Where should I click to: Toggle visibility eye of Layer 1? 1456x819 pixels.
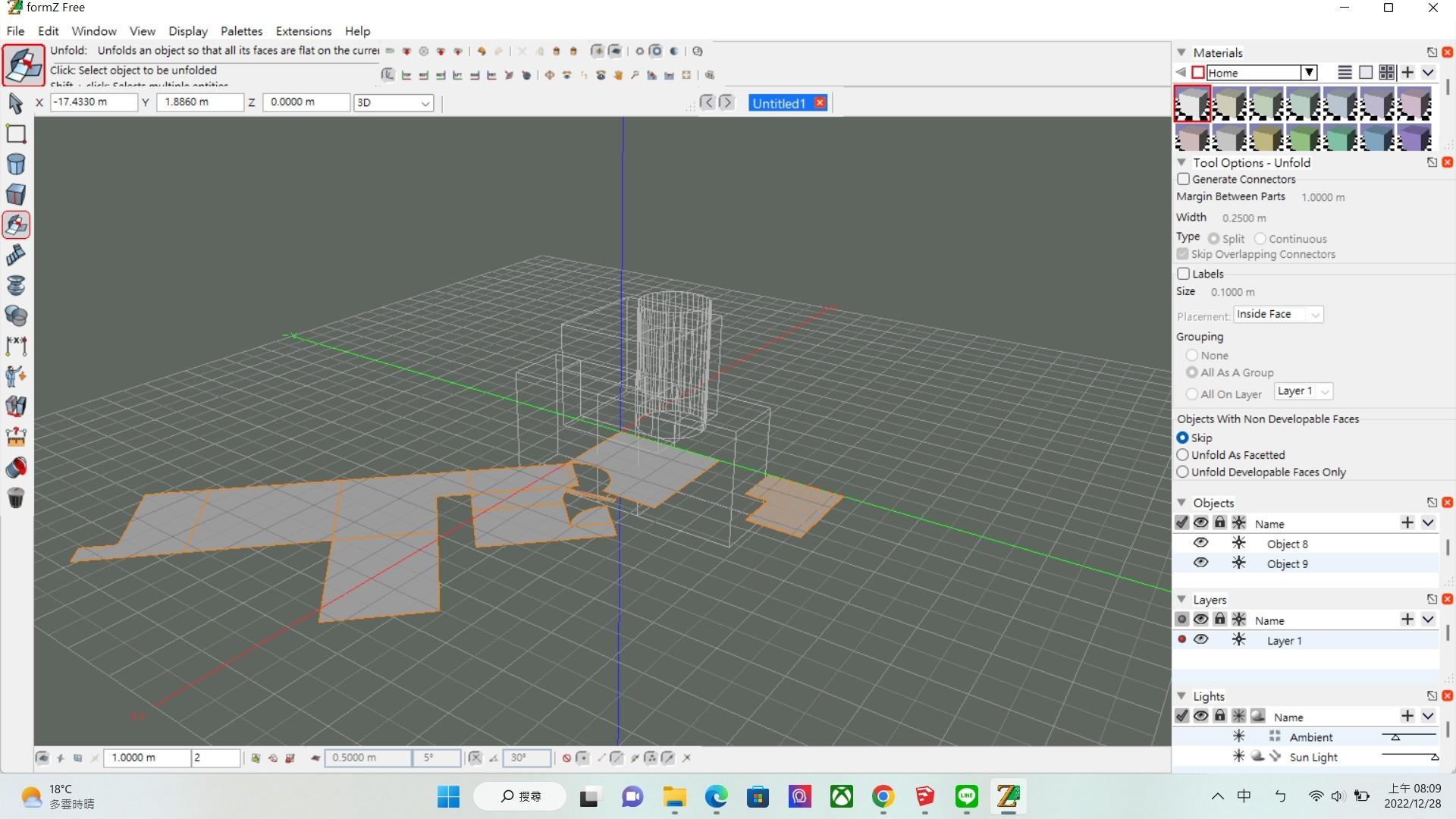point(1200,639)
